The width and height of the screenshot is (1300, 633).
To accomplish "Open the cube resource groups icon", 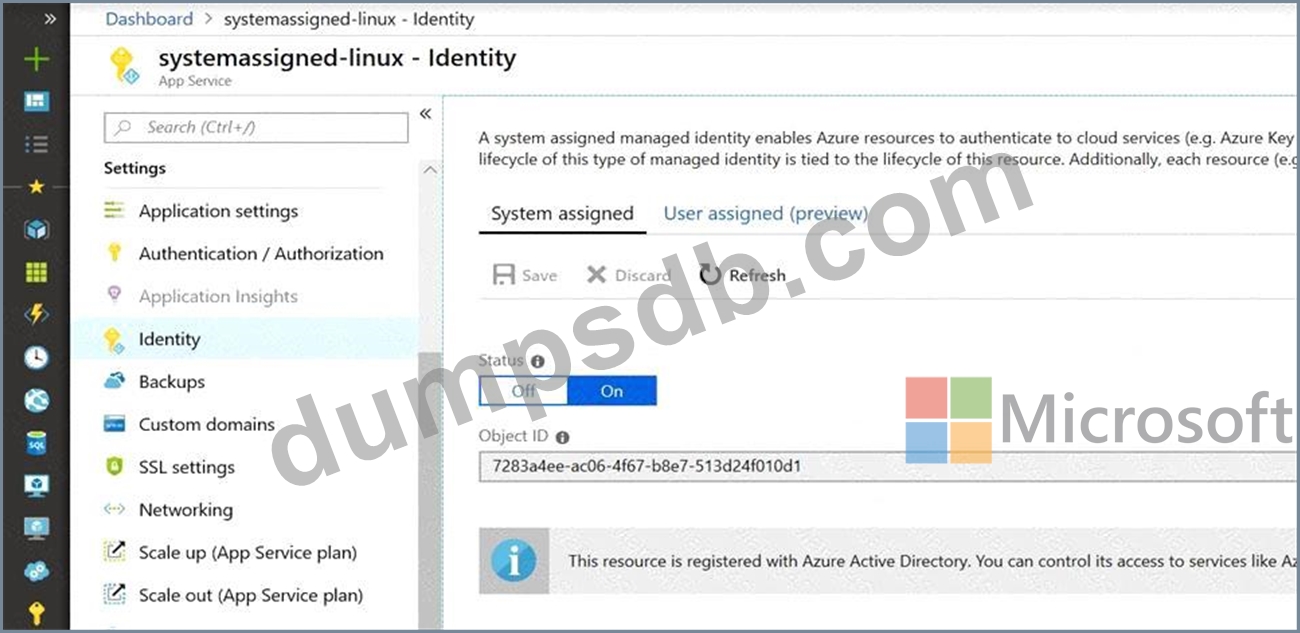I will pos(36,230).
